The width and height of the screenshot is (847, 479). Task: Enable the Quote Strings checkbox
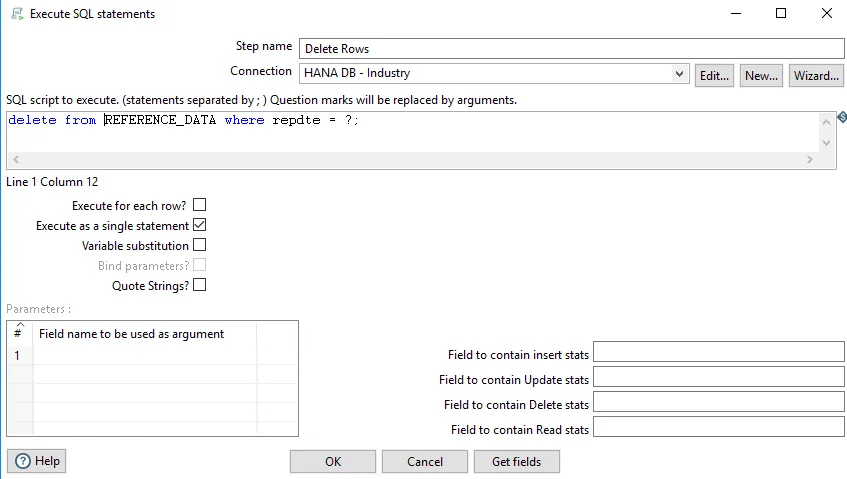(x=199, y=285)
